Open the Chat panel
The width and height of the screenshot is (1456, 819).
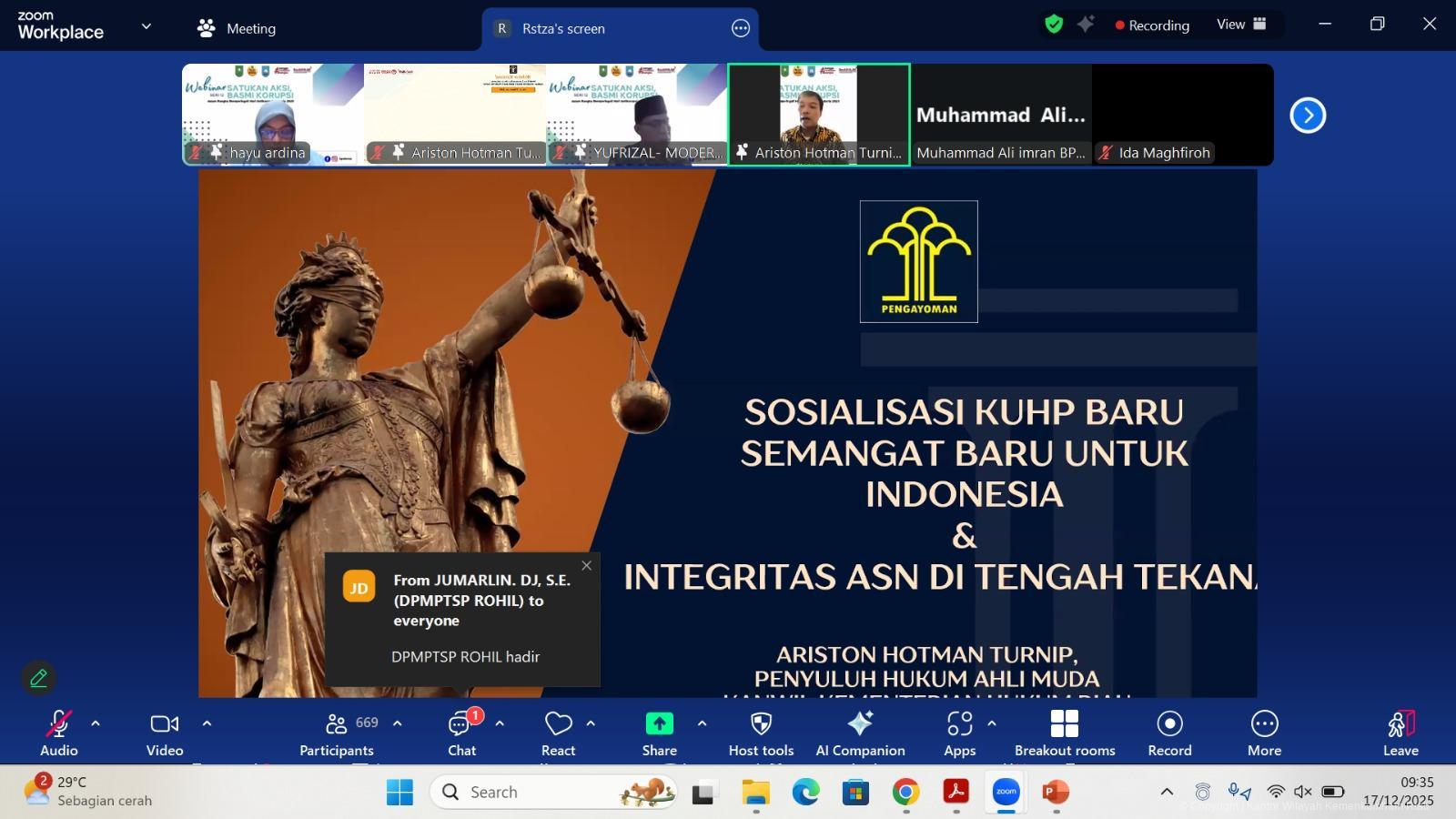coord(461,733)
